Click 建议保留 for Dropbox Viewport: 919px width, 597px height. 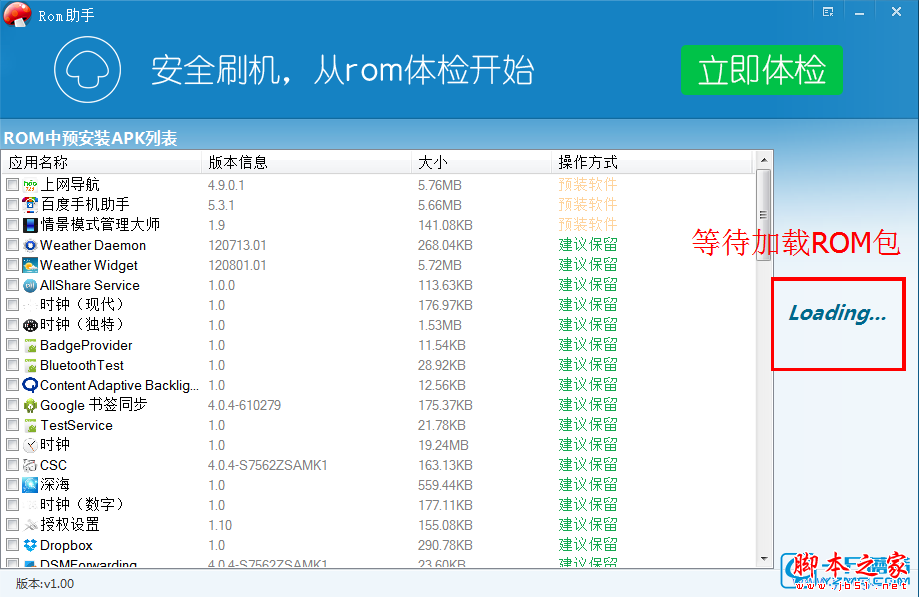588,545
